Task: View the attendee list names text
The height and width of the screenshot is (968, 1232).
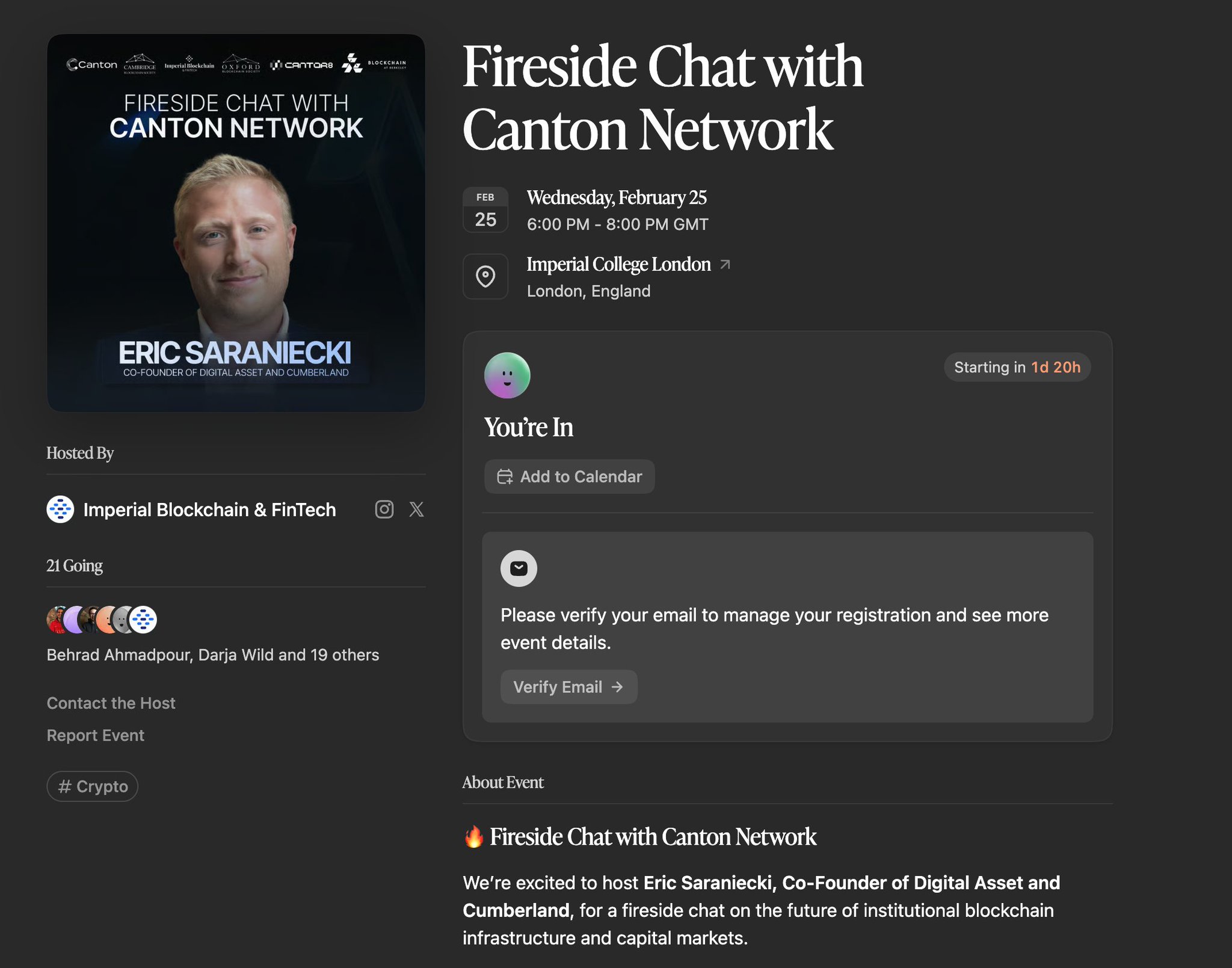Action: (x=213, y=655)
